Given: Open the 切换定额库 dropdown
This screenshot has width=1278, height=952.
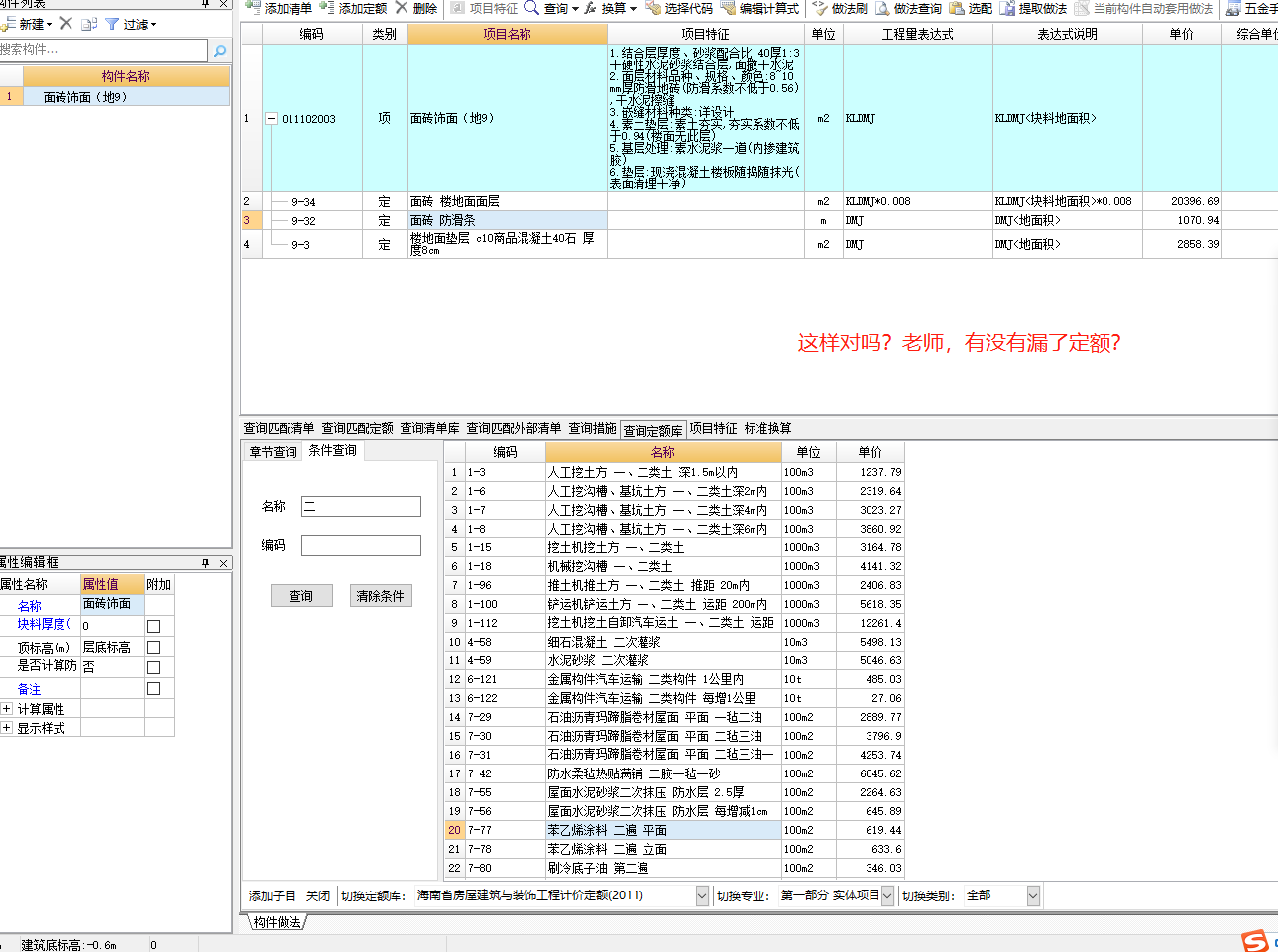Looking at the screenshot, I should tap(702, 895).
